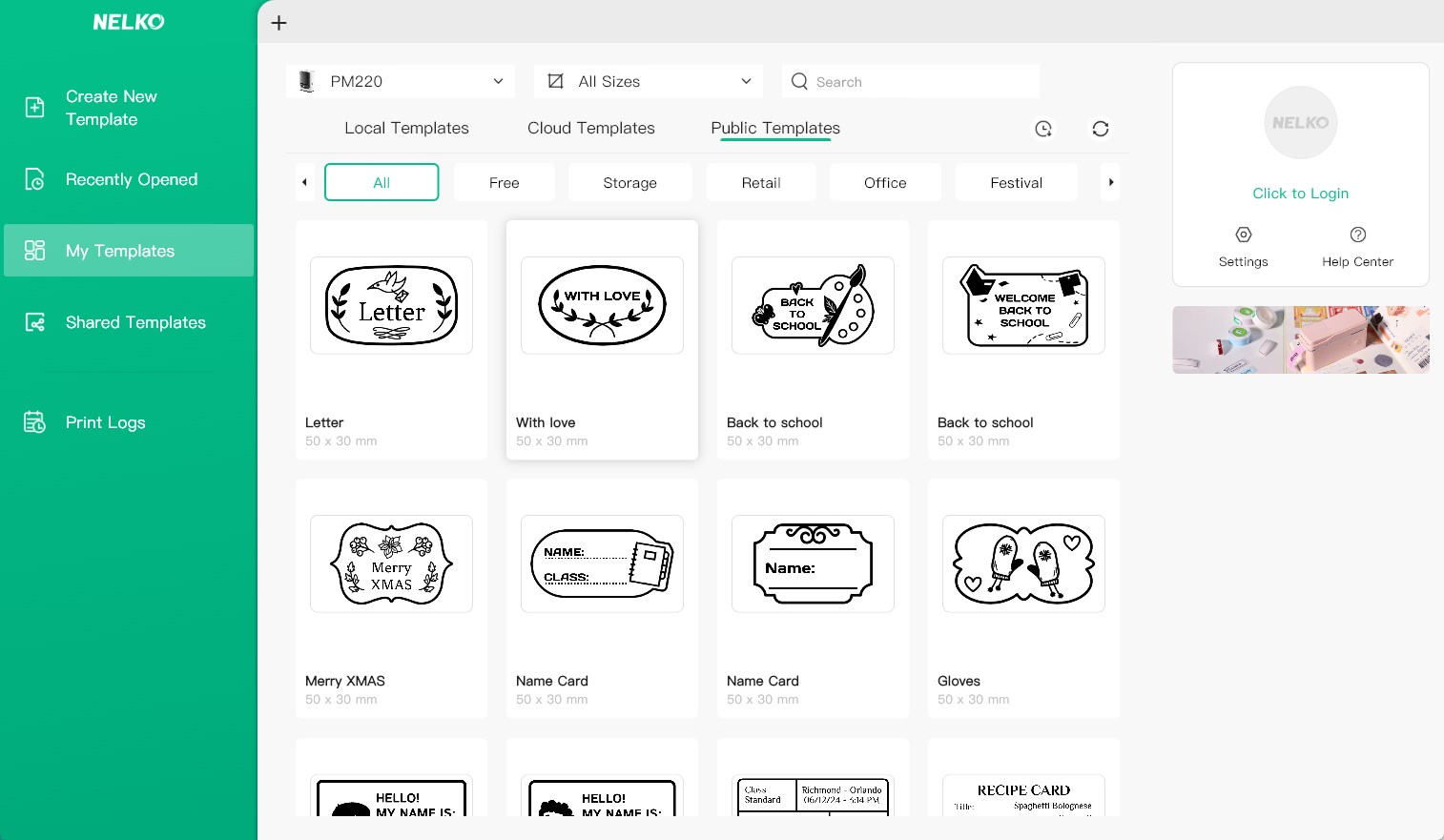Open Print Logs in sidebar
Image resolution: width=1444 pixels, height=840 pixels.
[129, 422]
